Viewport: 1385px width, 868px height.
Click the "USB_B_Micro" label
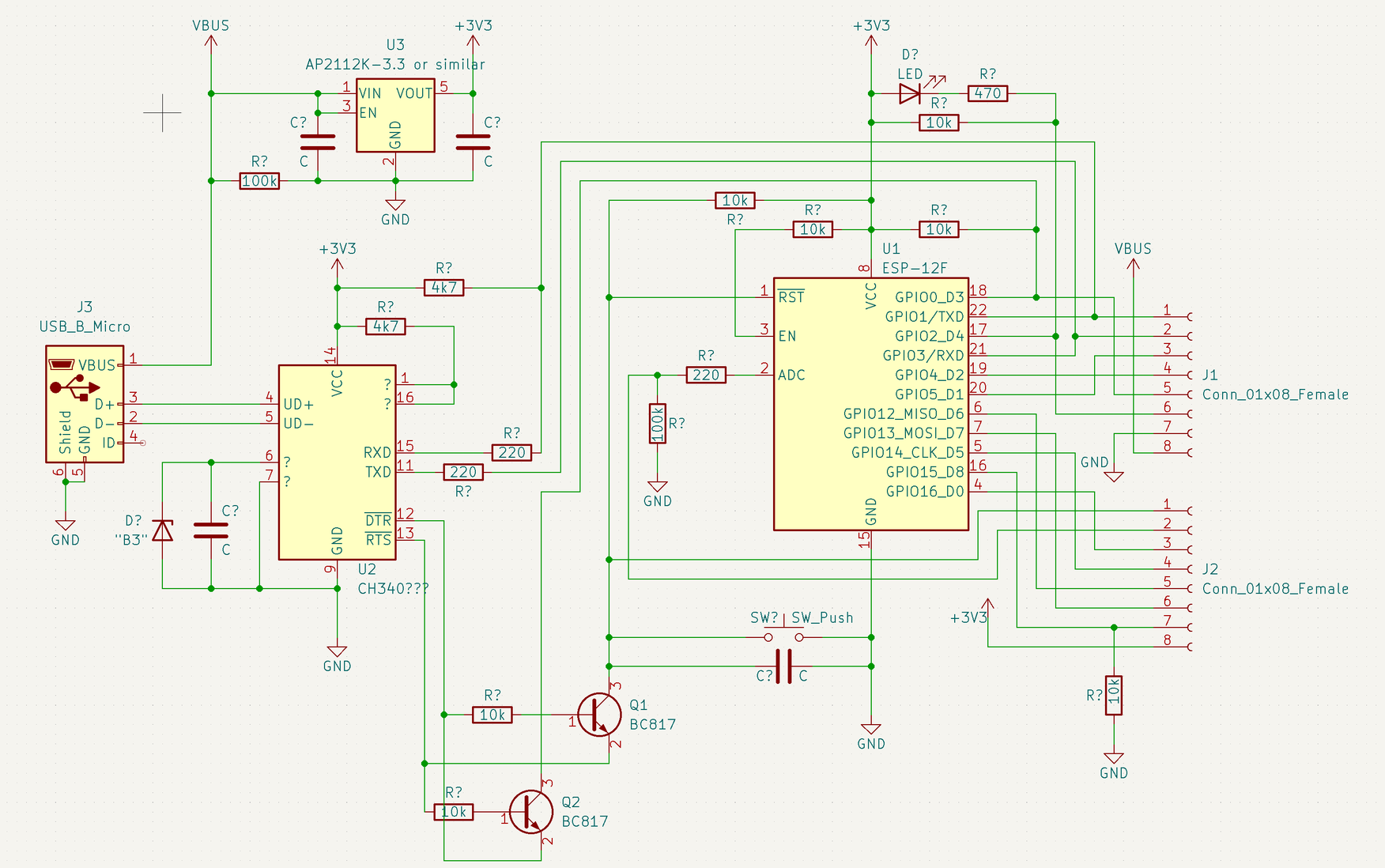pos(85,326)
